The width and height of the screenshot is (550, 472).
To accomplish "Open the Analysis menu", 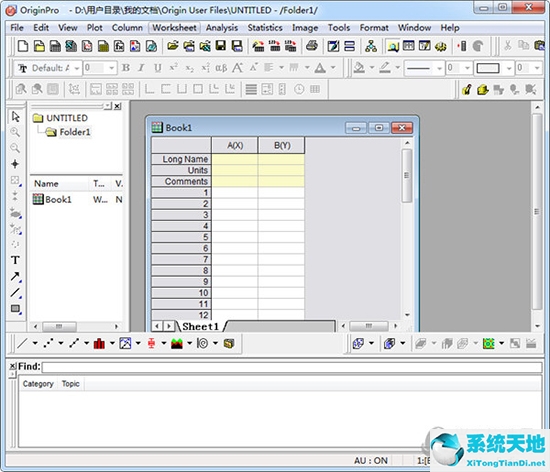I will click(x=222, y=28).
